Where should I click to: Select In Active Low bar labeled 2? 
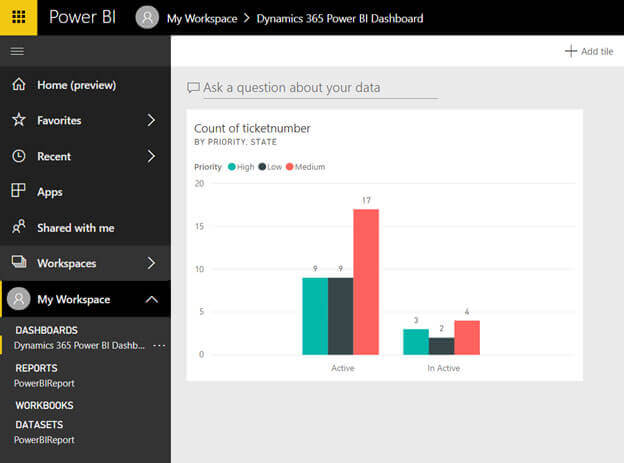442,346
